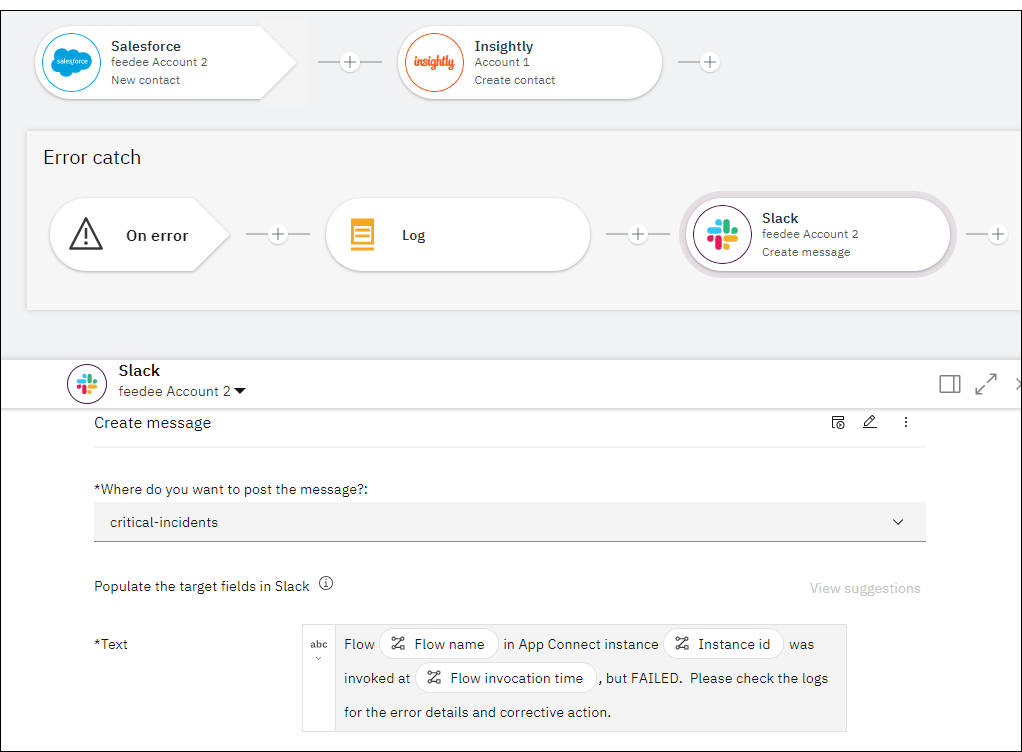This screenshot has height=752, width=1022.
Task: Expand the Slack panel to full screen
Action: click(986, 384)
